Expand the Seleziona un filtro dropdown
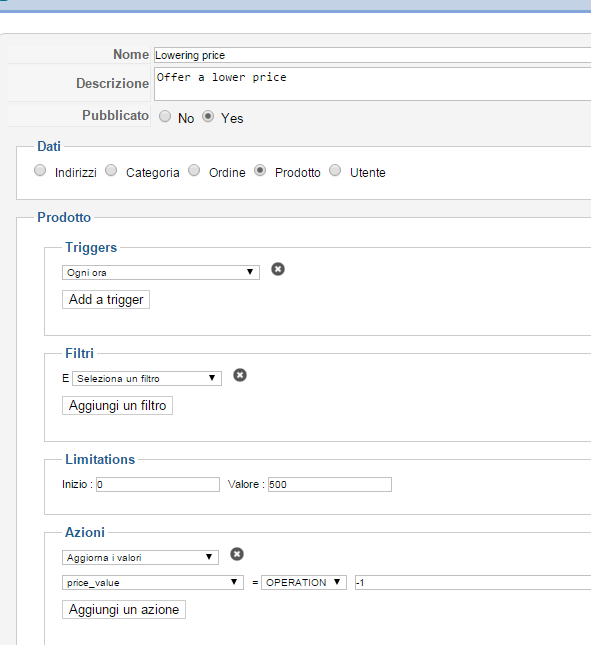 (147, 378)
